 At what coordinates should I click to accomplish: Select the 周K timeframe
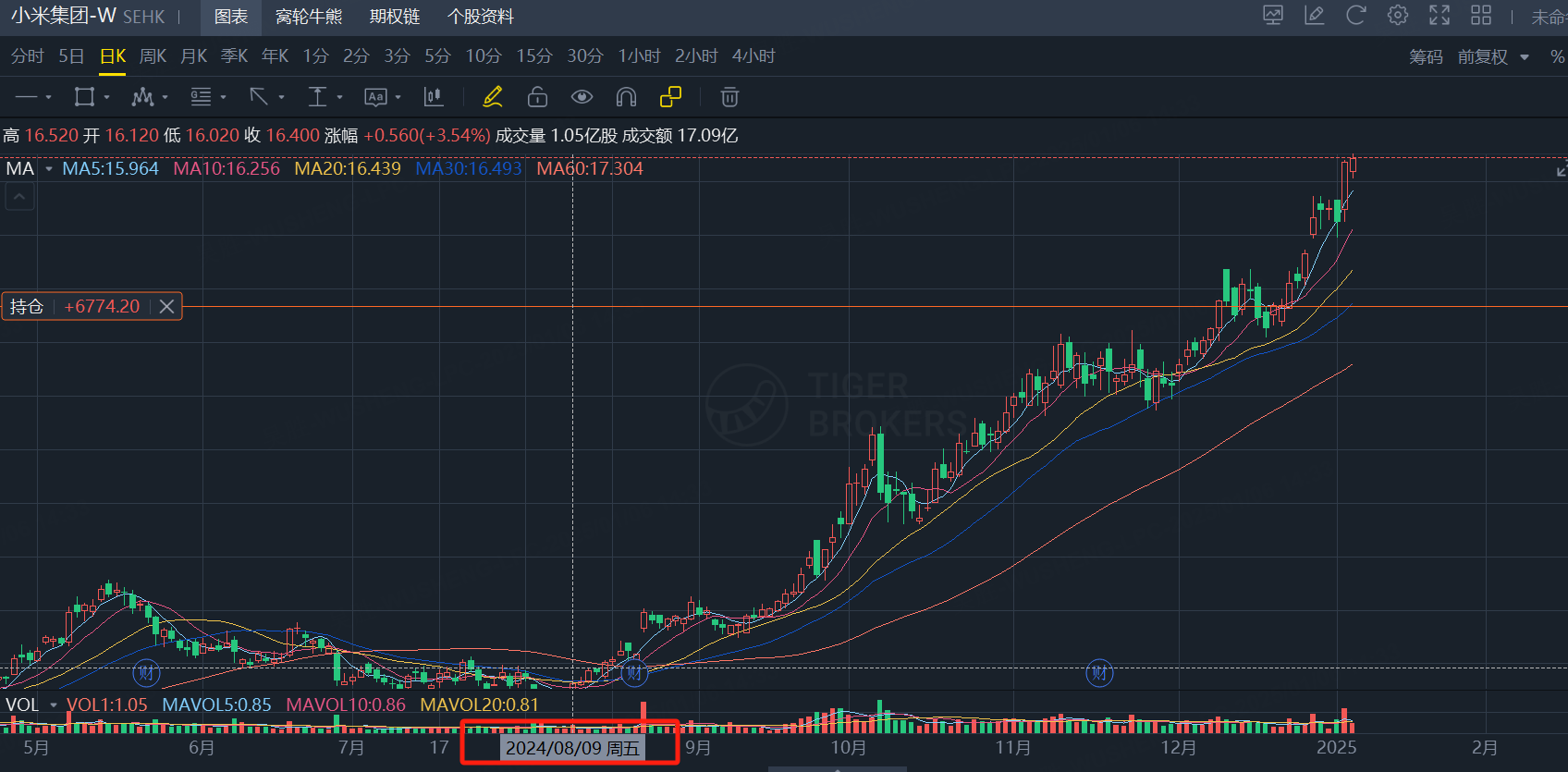coord(153,56)
